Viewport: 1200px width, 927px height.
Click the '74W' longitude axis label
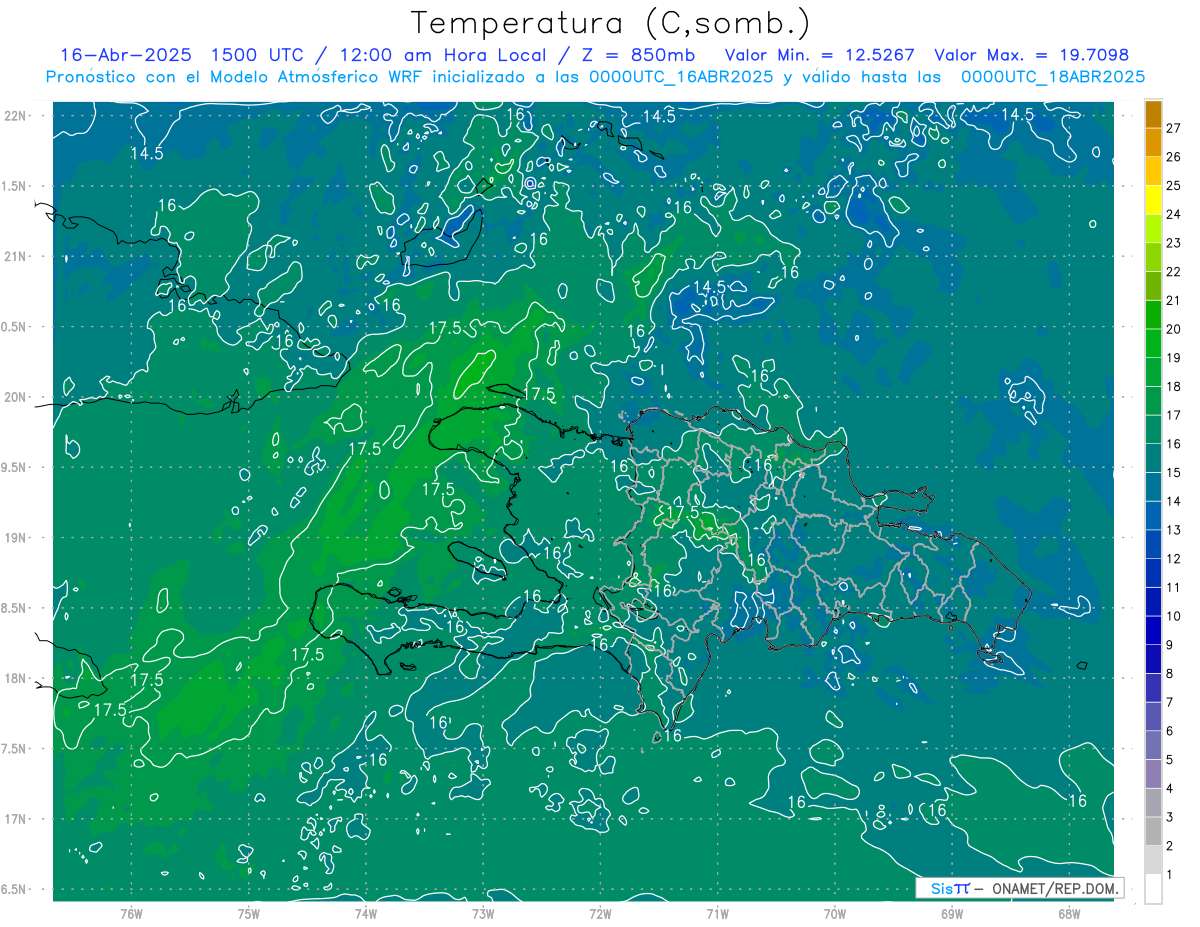366,913
